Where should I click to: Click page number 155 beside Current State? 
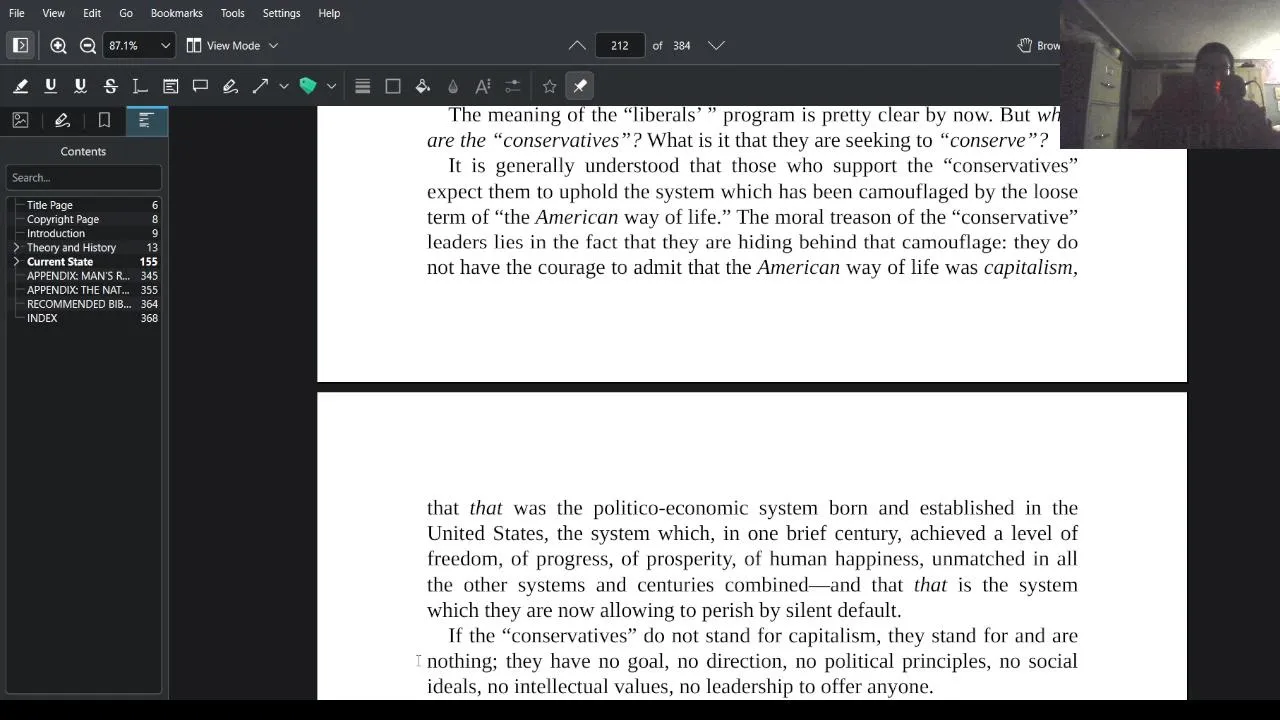tap(148, 261)
